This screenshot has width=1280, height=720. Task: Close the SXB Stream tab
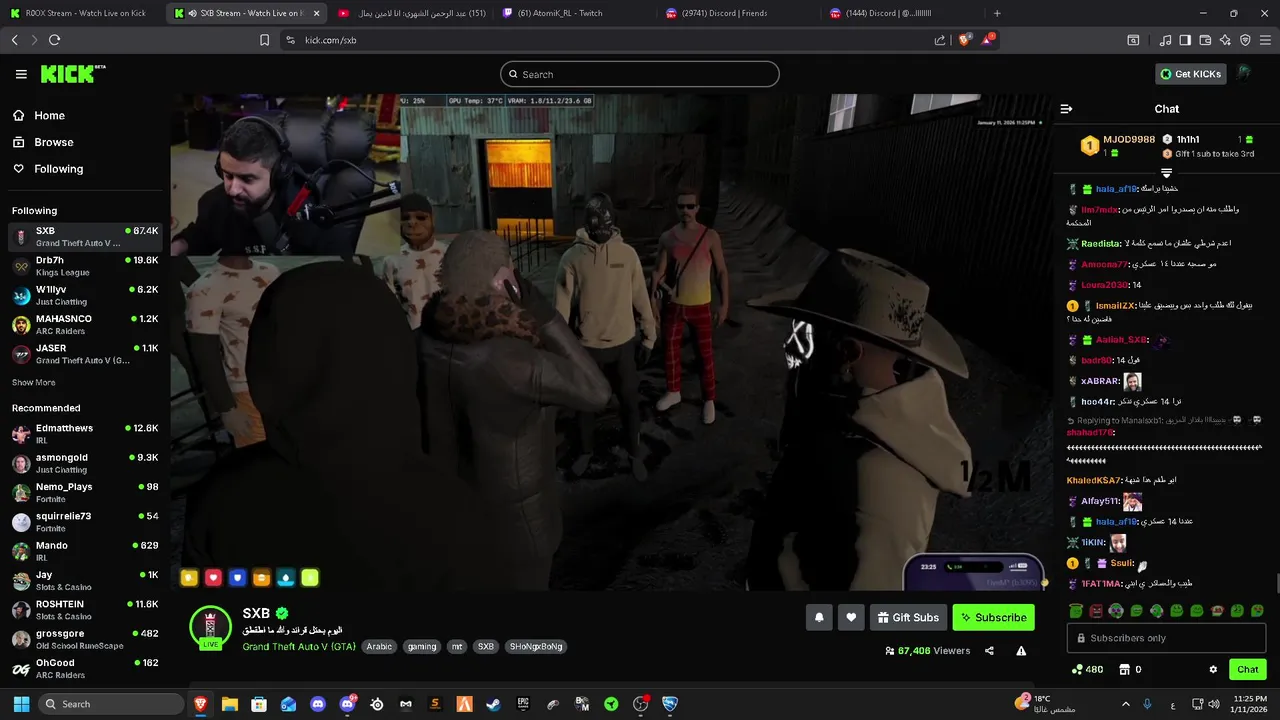317,13
